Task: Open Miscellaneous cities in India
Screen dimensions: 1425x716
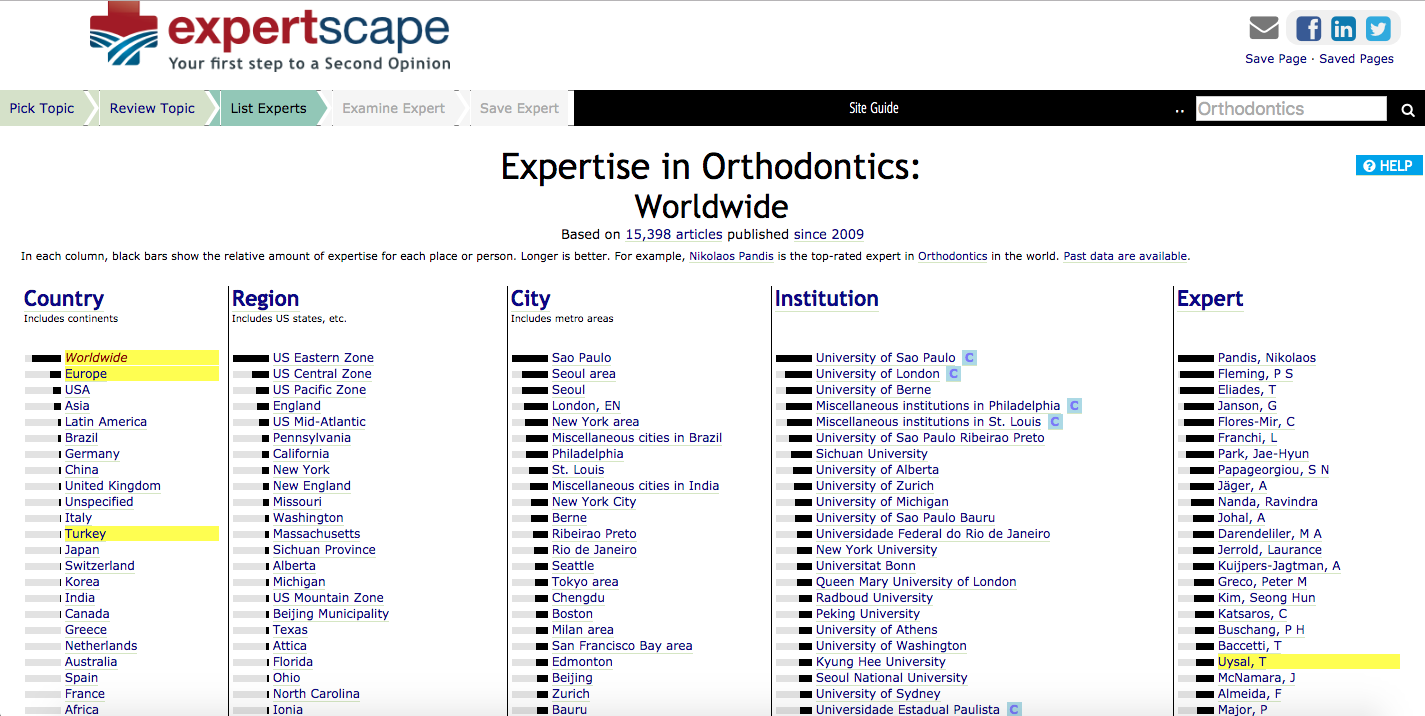Action: [x=635, y=486]
